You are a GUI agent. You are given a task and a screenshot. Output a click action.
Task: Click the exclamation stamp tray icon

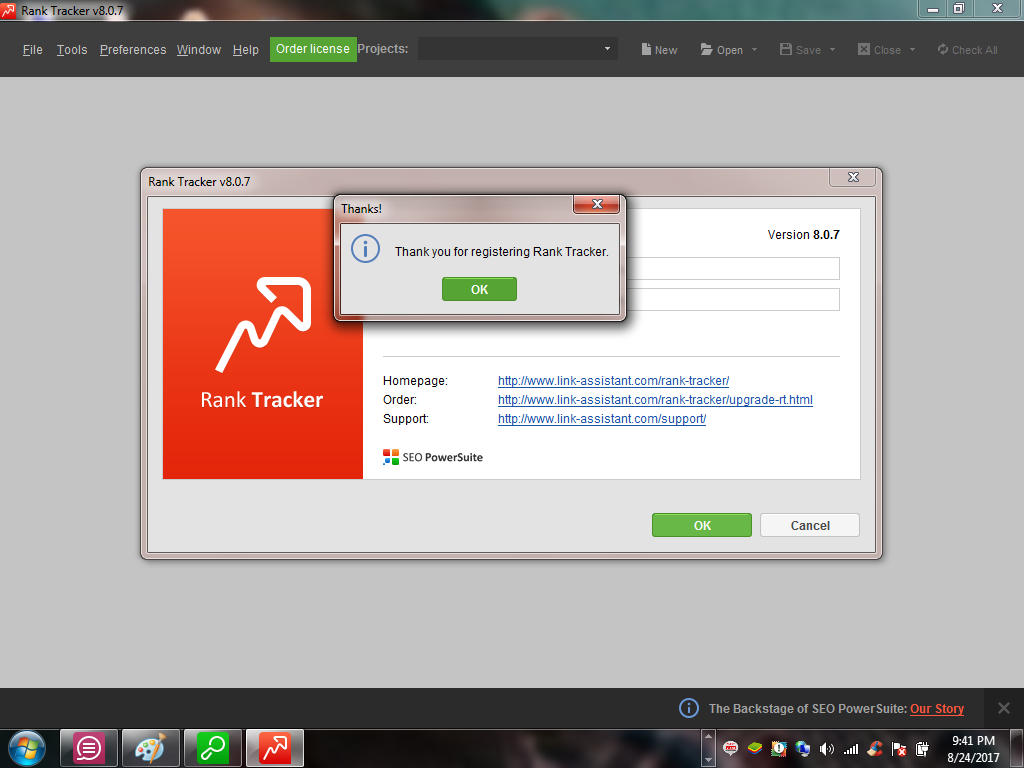coord(778,748)
